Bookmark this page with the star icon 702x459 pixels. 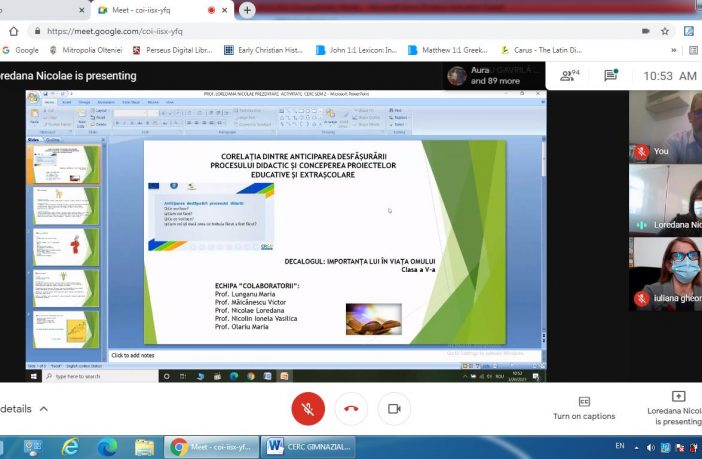tap(661, 30)
